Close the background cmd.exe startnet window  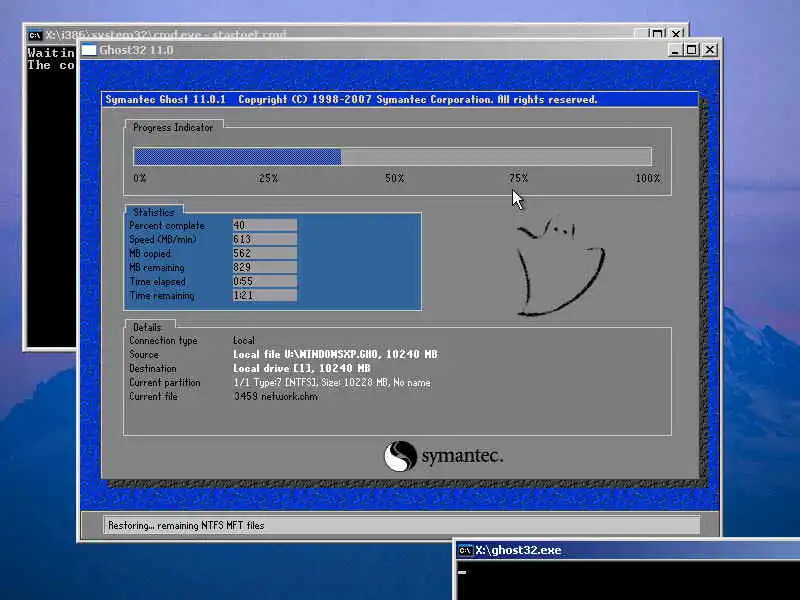click(x=677, y=34)
